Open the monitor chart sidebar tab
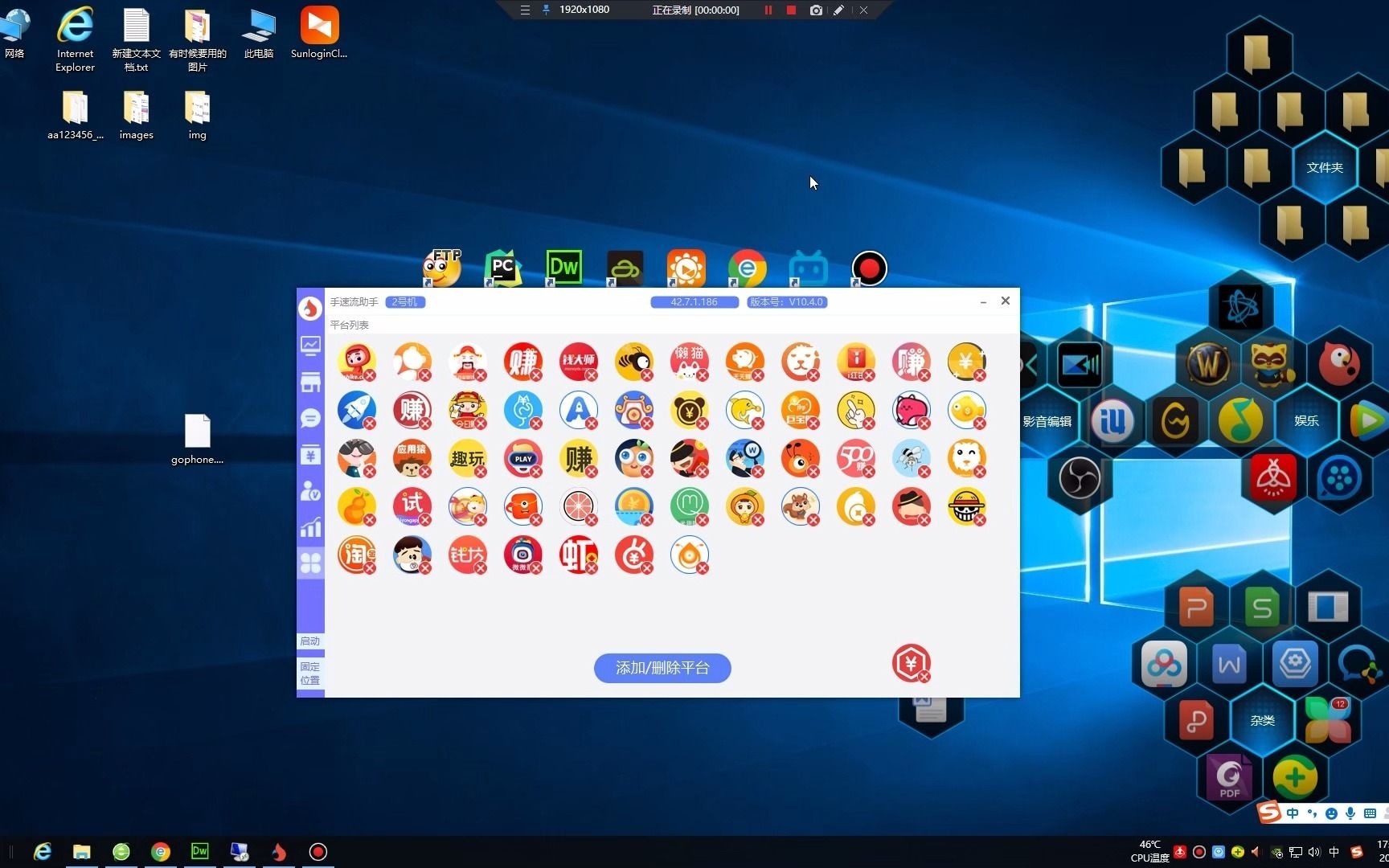 pyautogui.click(x=310, y=346)
